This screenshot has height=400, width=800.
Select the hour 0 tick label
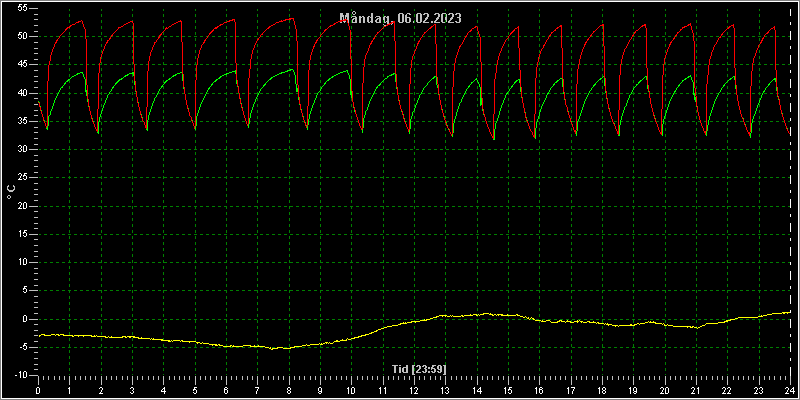coord(38,391)
